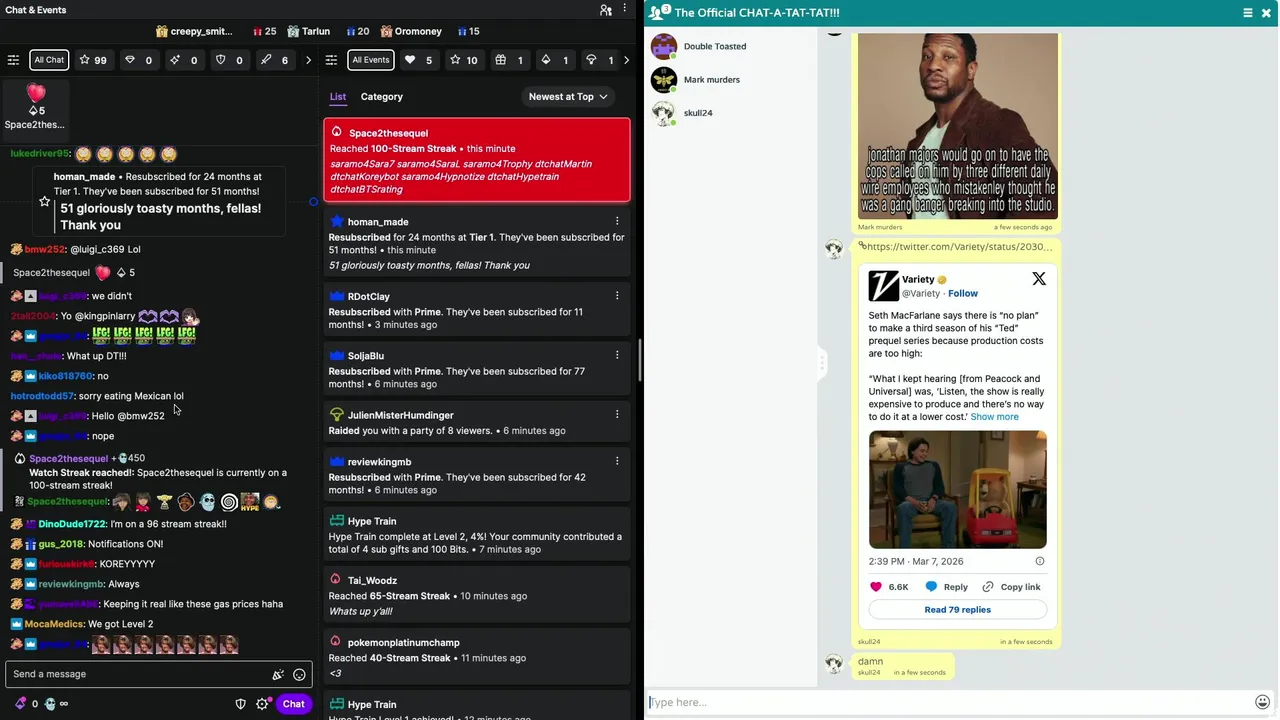This screenshot has width=1280, height=720.
Task: Open options menu for SoljaBlu event
Action: click(617, 355)
